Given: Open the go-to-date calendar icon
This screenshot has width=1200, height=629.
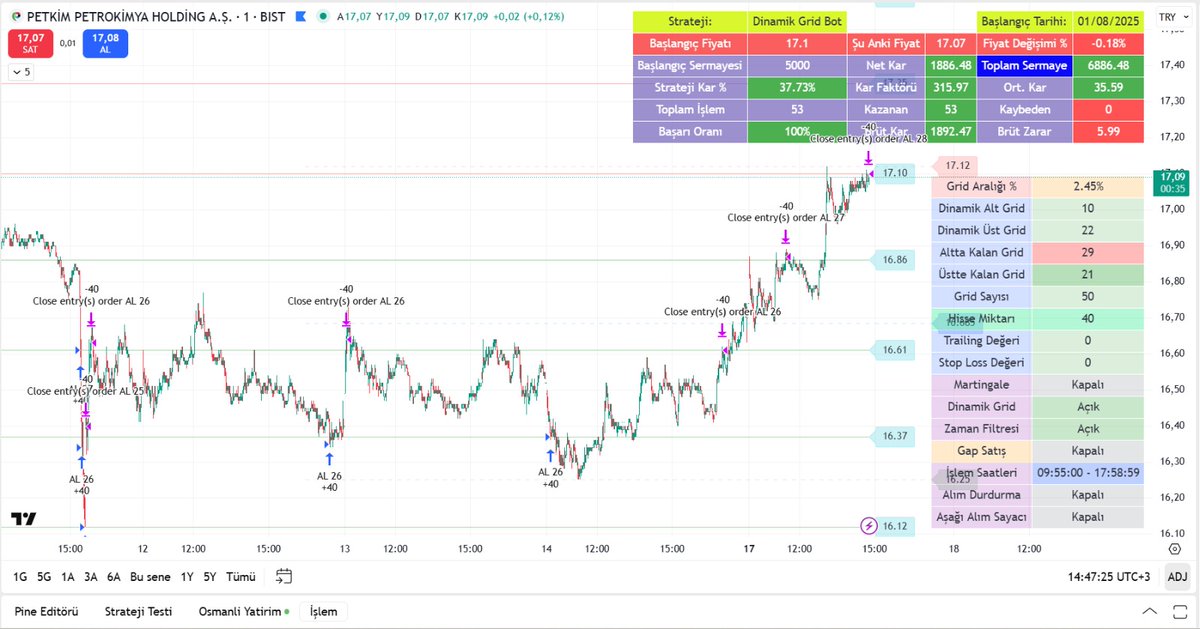Looking at the screenshot, I should (284, 576).
